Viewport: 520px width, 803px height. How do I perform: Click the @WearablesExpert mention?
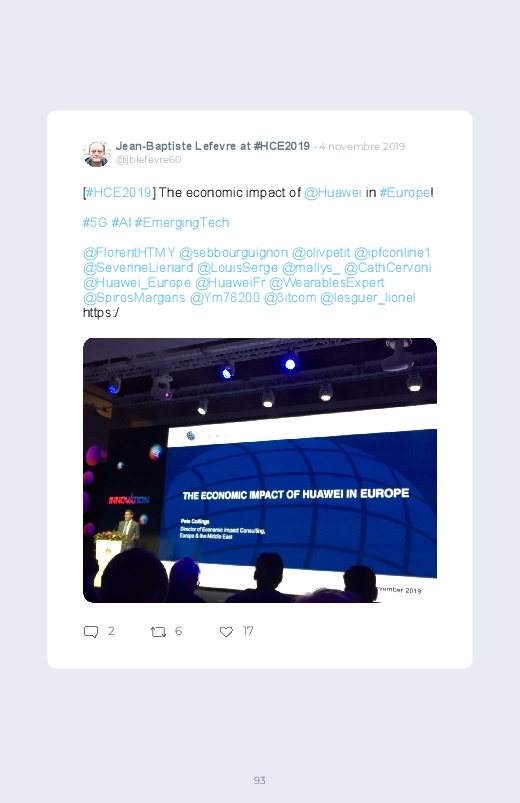click(326, 283)
